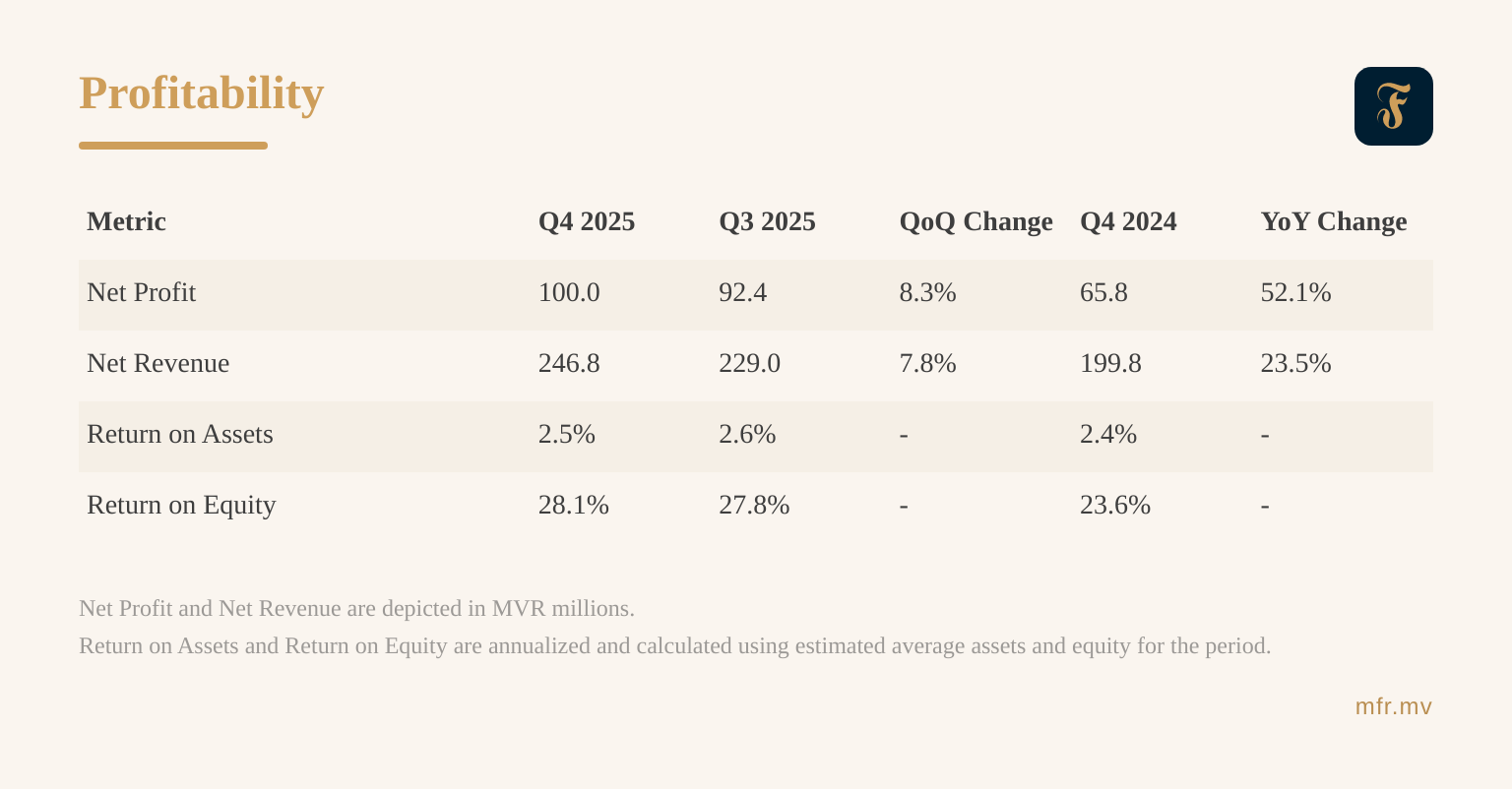Click the Q4 2025 column header

tap(587, 221)
